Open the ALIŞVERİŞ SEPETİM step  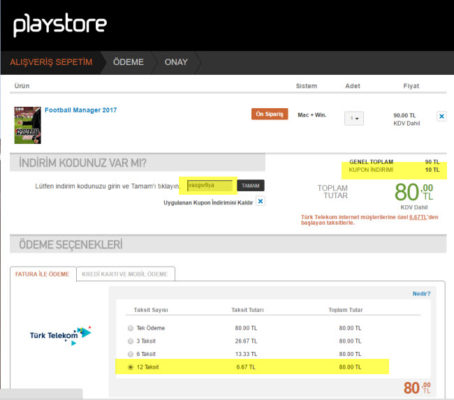point(51,62)
